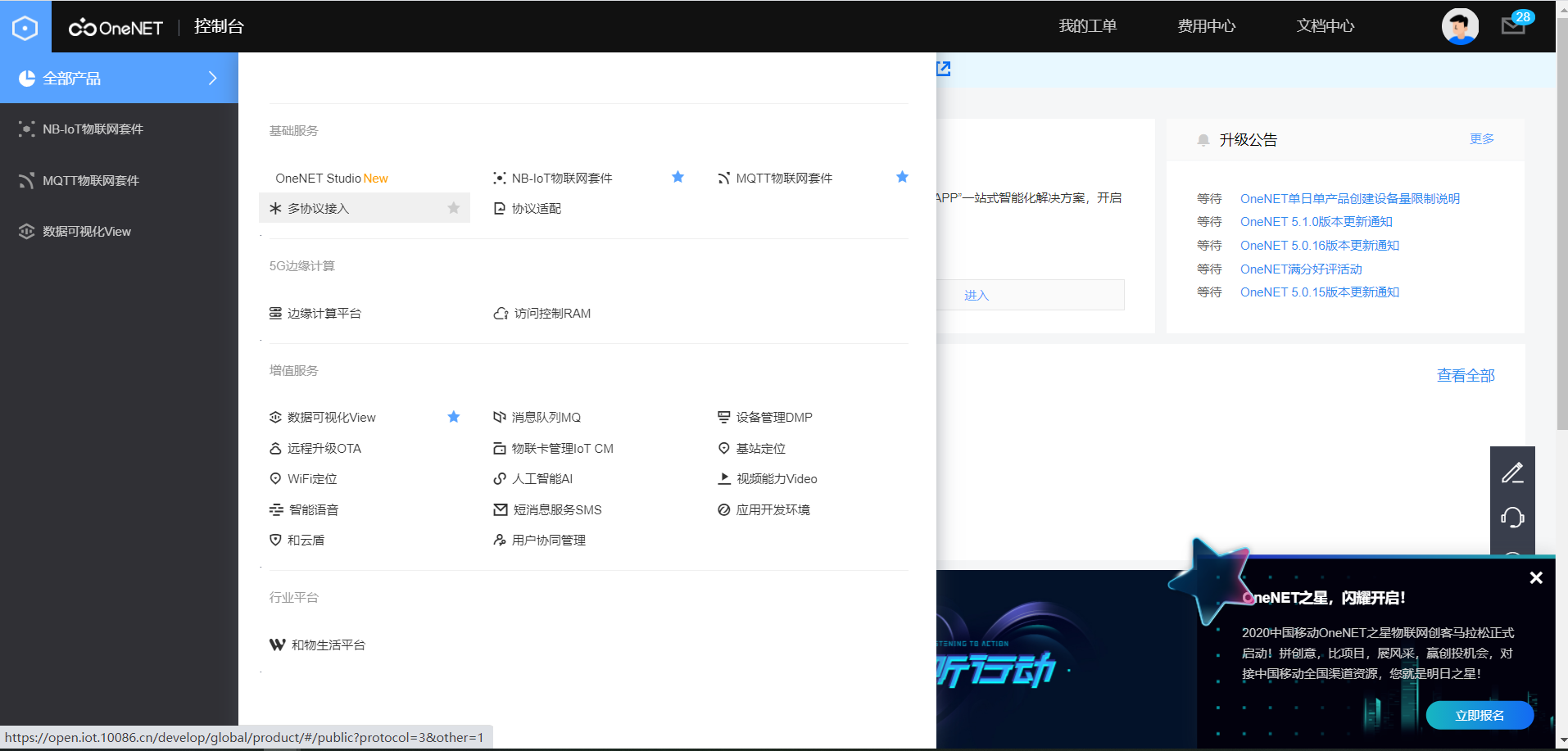1568x751 pixels.
Task: Open the message inbox with 28 notifications
Action: [1512, 25]
